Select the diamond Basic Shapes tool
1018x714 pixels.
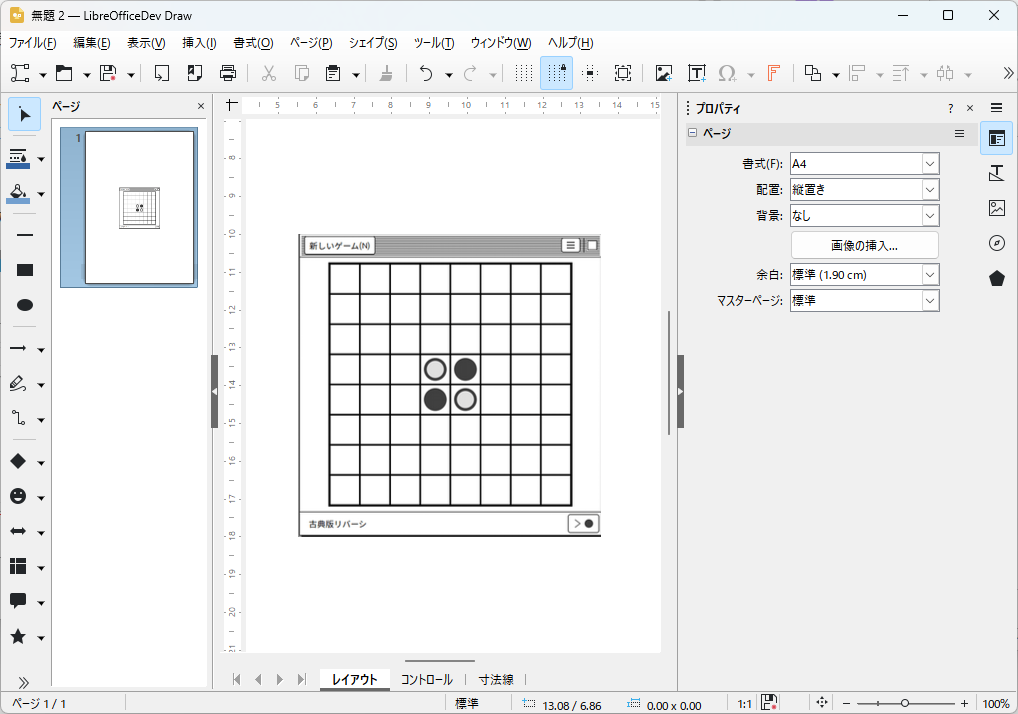[x=18, y=462]
